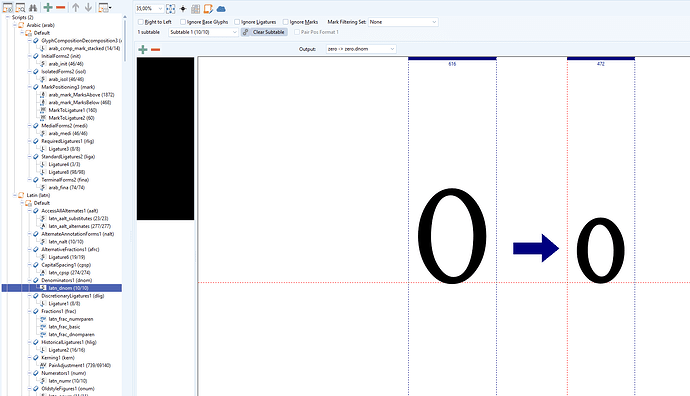Move selected lookup down with the arrow
Viewport: 690px width, 396px height.
coord(88,7)
